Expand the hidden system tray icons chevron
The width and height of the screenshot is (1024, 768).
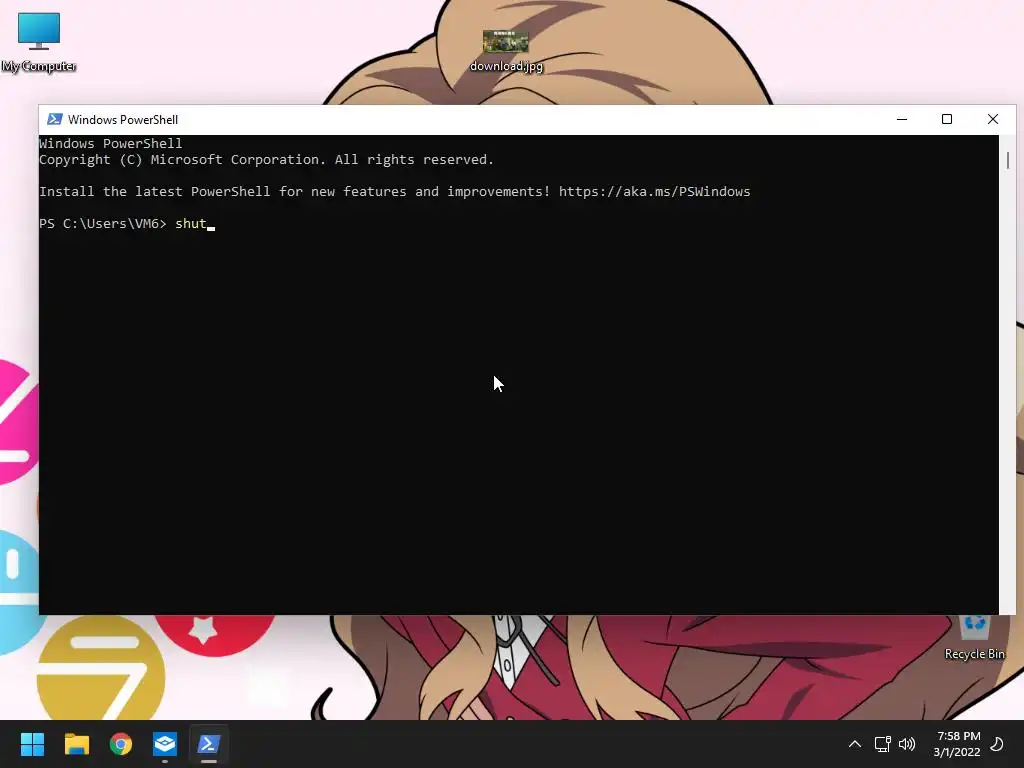click(854, 744)
